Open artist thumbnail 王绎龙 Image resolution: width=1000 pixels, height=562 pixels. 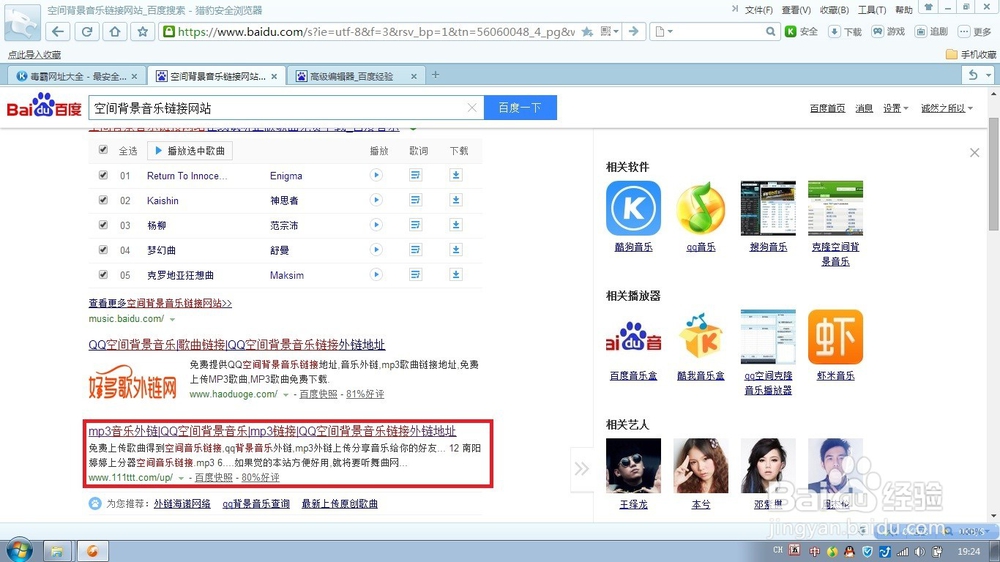[633, 466]
